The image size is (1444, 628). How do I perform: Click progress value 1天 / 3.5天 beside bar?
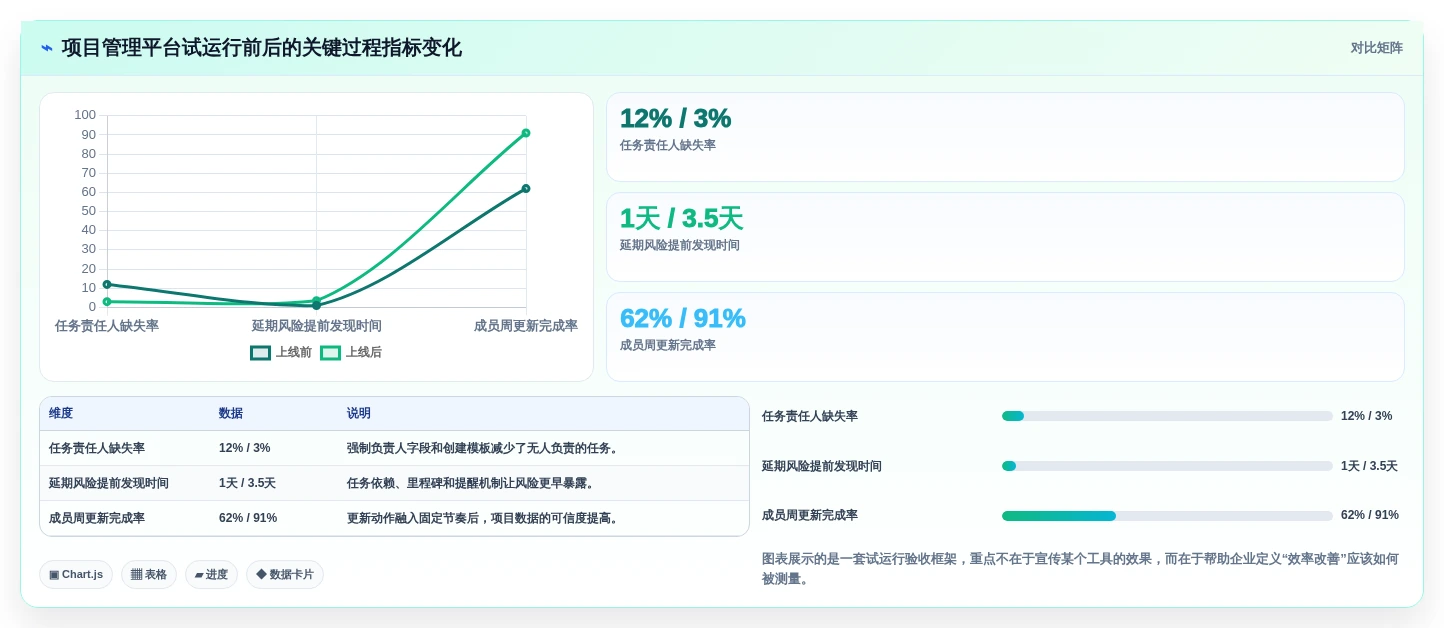click(x=1369, y=466)
